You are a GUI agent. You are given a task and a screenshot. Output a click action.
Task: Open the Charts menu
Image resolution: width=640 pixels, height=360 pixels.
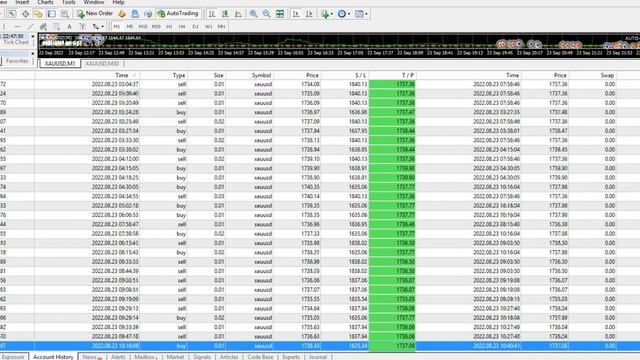(x=45, y=2)
